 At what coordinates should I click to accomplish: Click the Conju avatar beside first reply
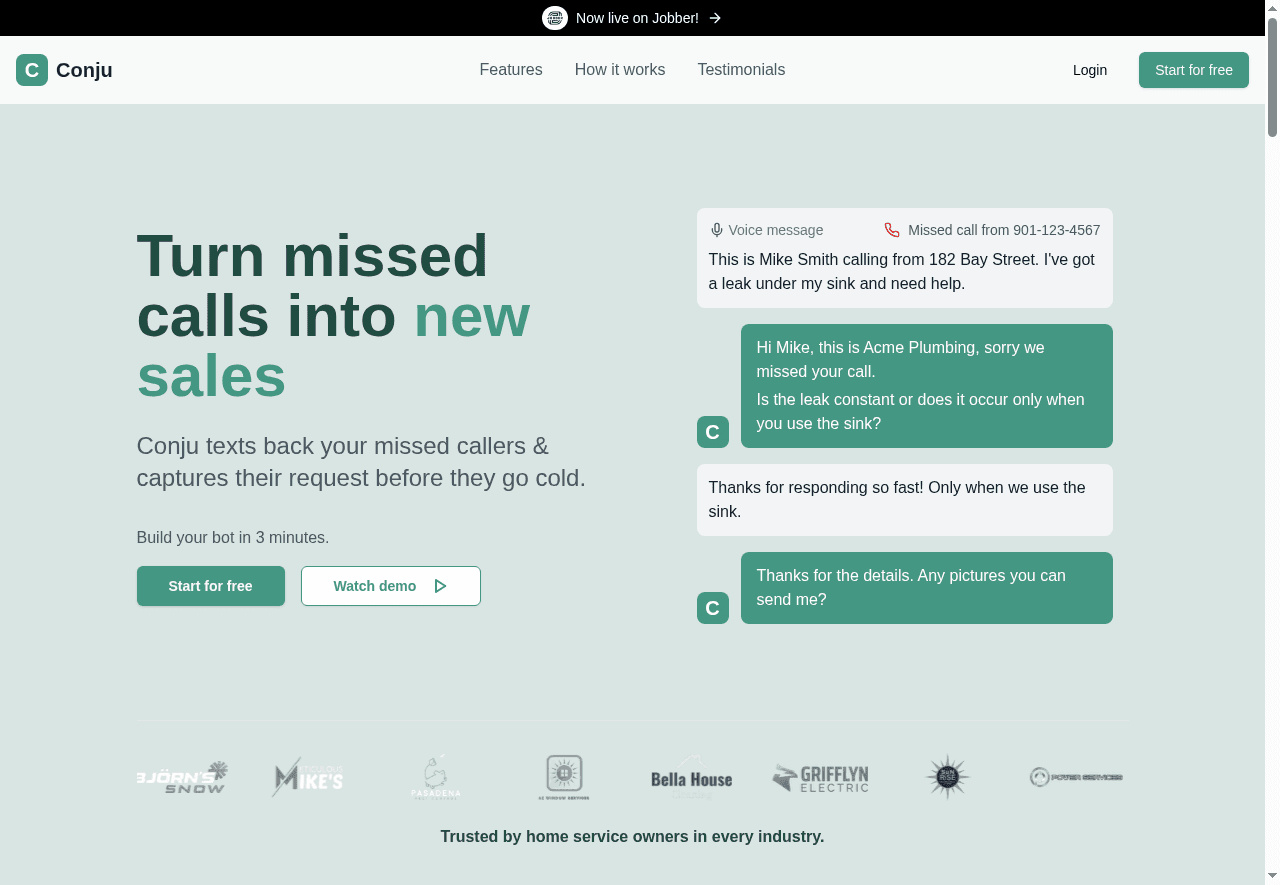click(x=713, y=432)
